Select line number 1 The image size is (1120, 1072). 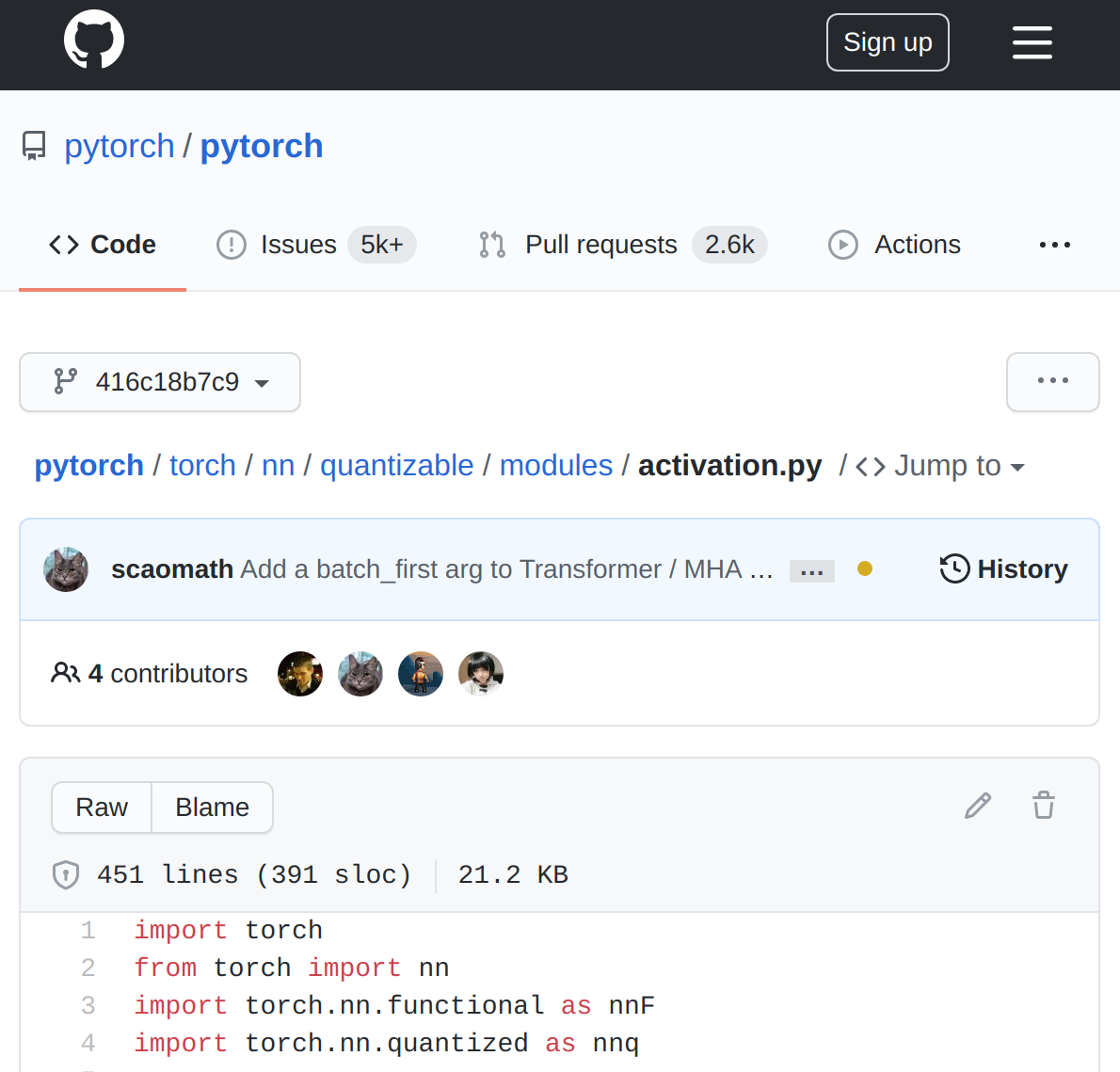88,931
